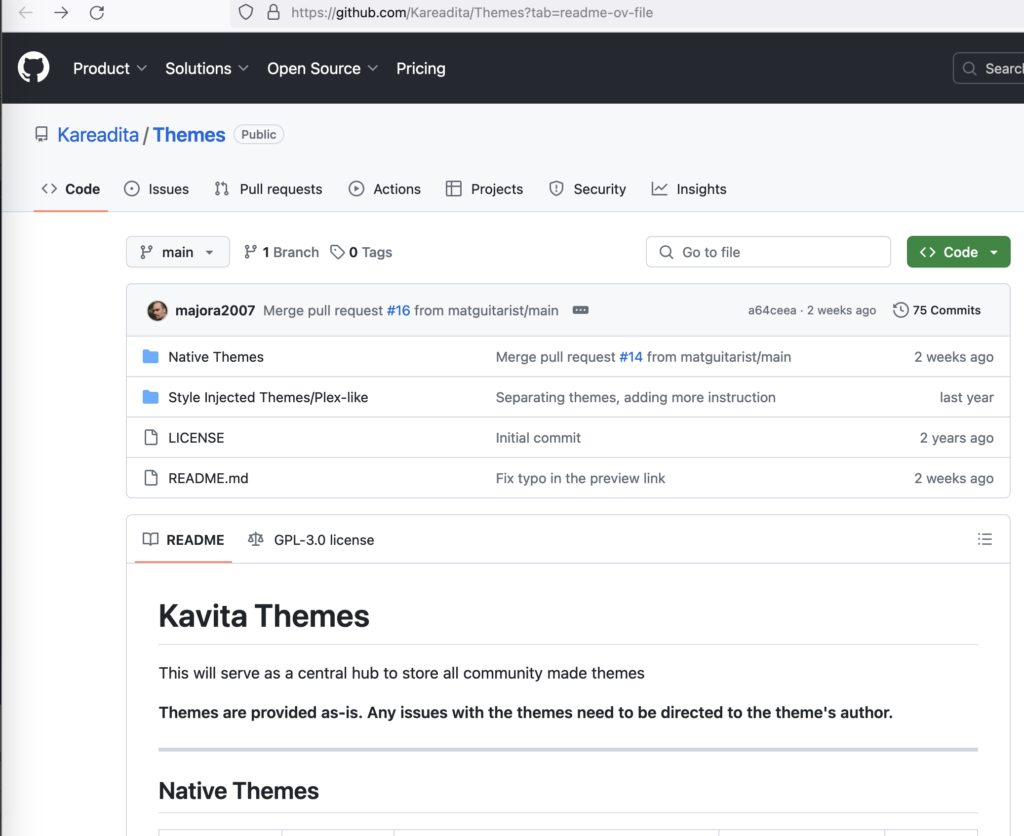
Task: Click the GitHub Octocat logo
Action: tap(33, 67)
